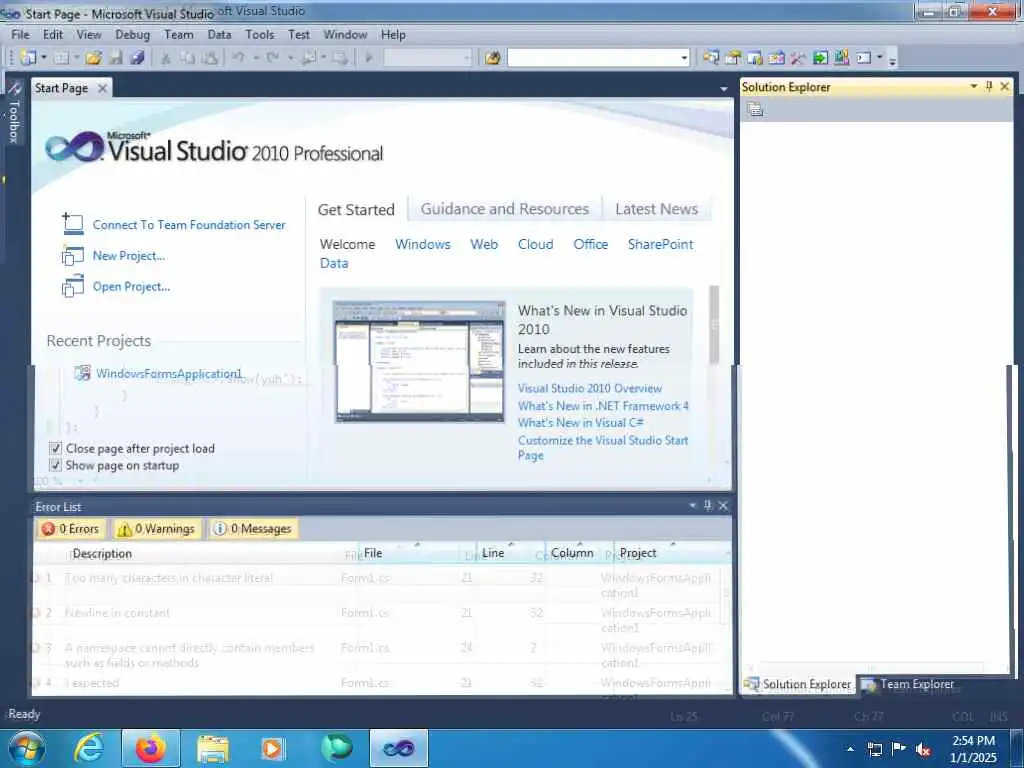Click the Toolbox crossed-tools toolbar icon
Image resolution: width=1024 pixels, height=768 pixels.
click(x=798, y=57)
